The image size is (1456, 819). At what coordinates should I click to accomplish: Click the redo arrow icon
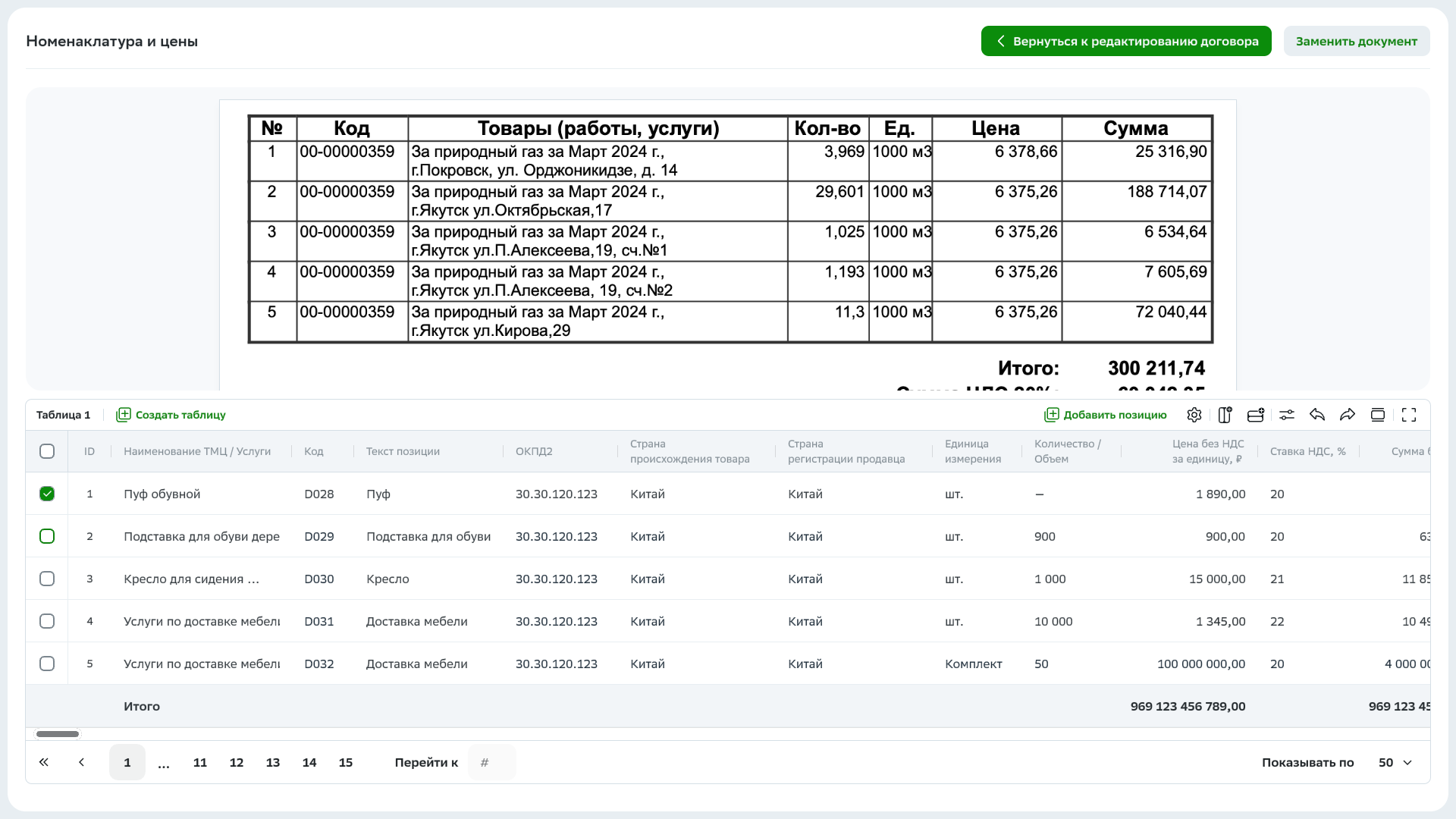click(x=1348, y=415)
